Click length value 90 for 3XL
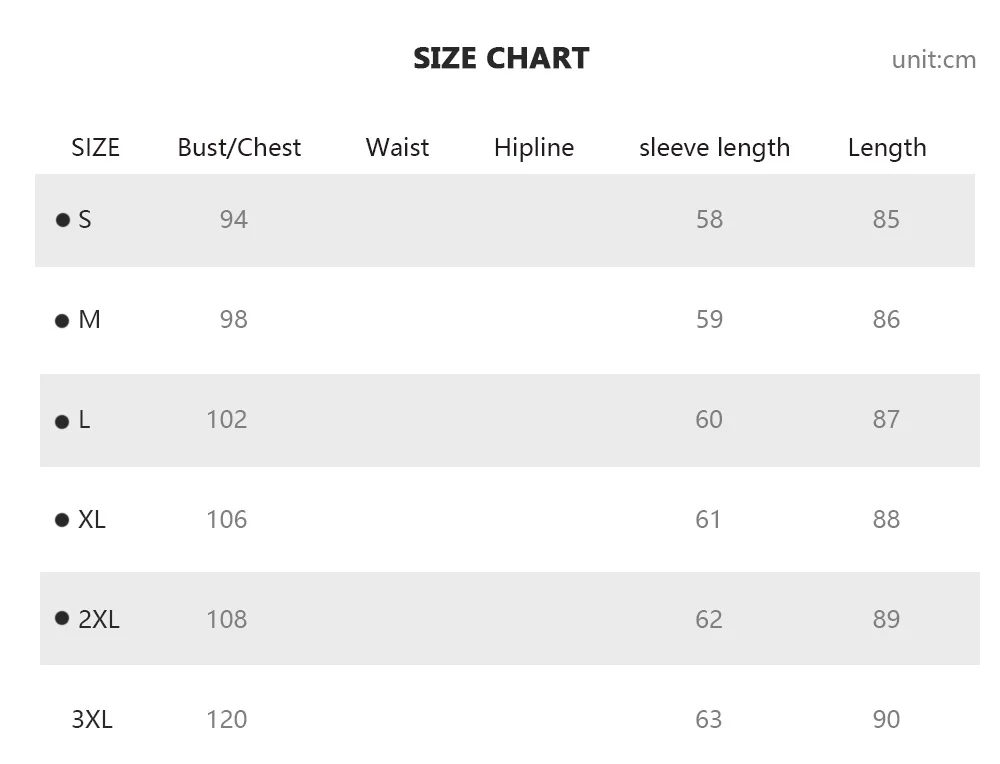1000x764 pixels. (886, 719)
